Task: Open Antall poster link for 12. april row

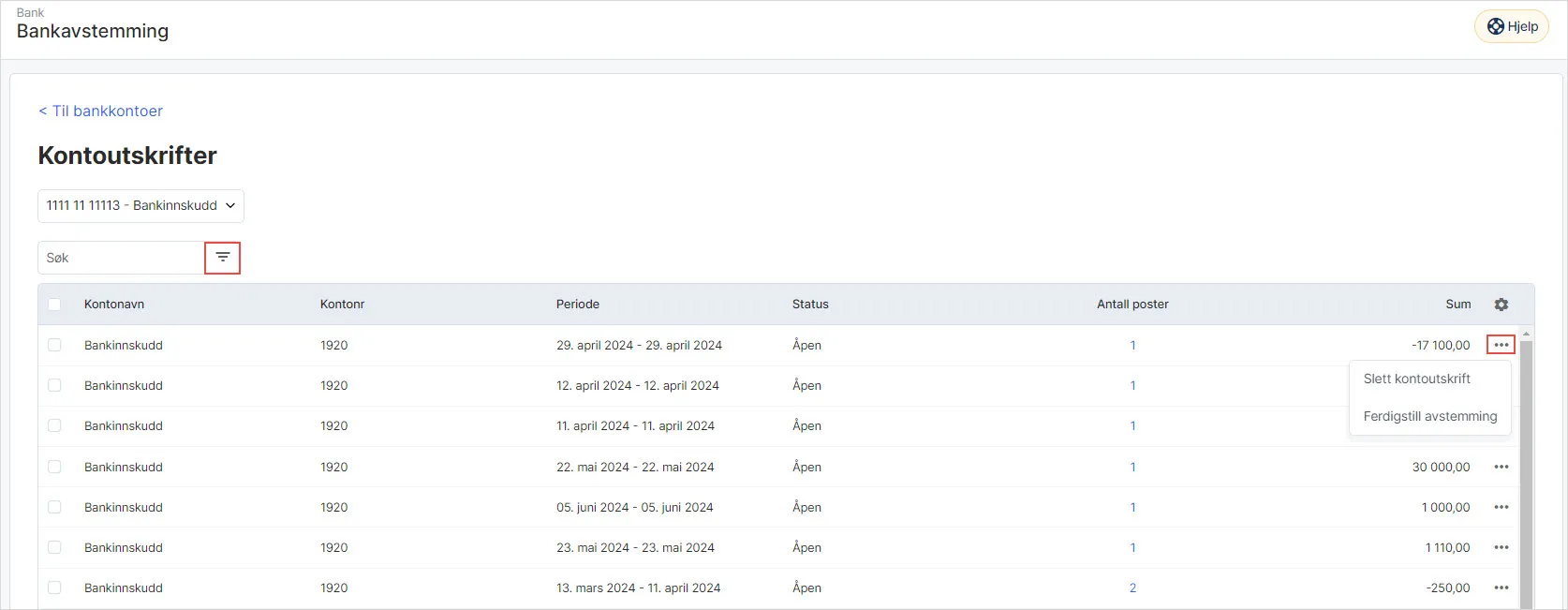Action: point(1132,385)
